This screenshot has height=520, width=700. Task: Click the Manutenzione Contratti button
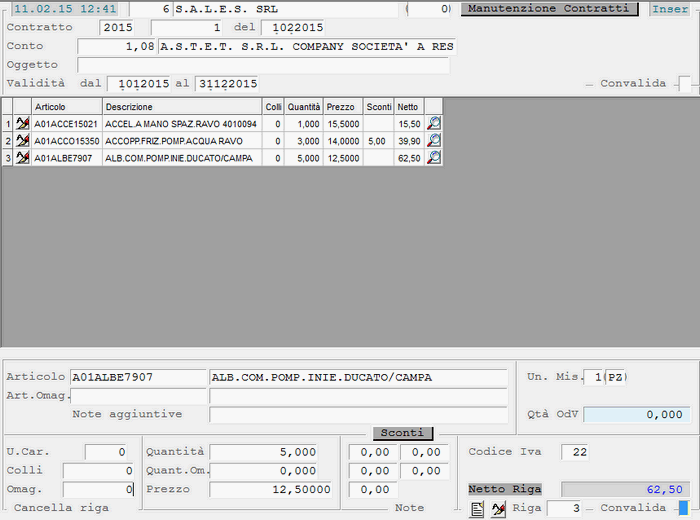pos(549,9)
